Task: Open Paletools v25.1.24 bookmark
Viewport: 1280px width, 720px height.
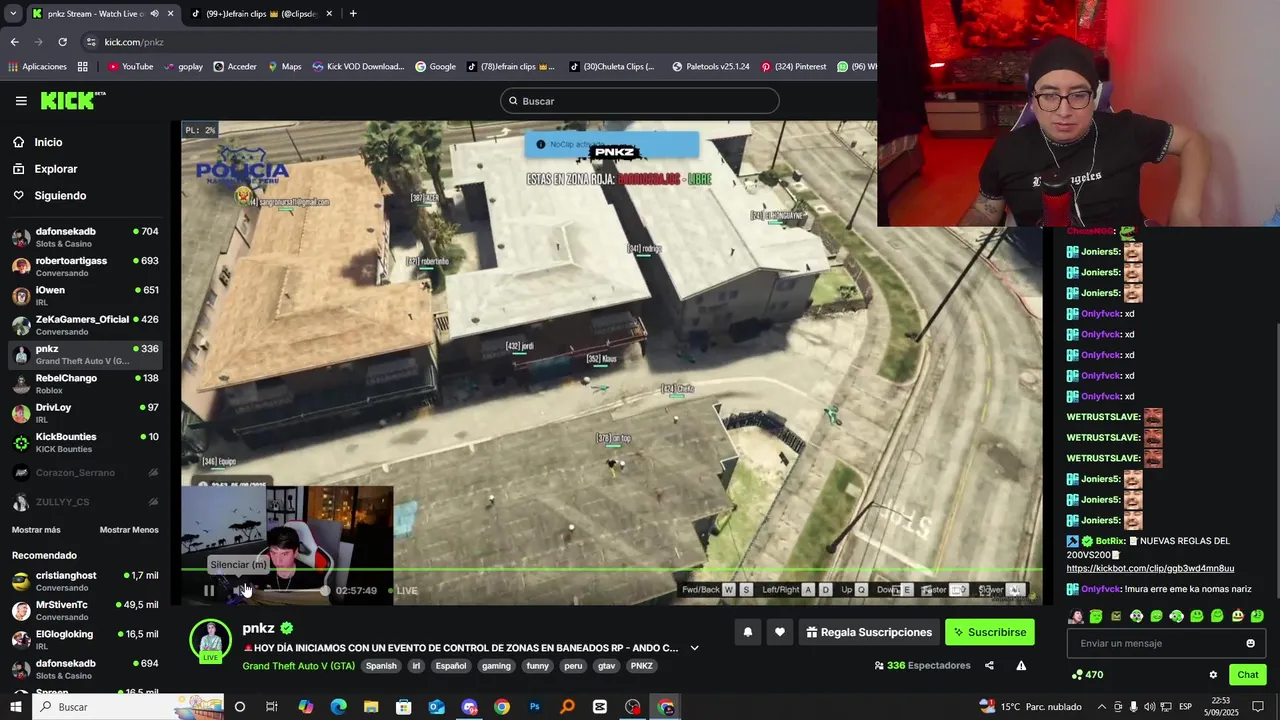Action: [711, 67]
